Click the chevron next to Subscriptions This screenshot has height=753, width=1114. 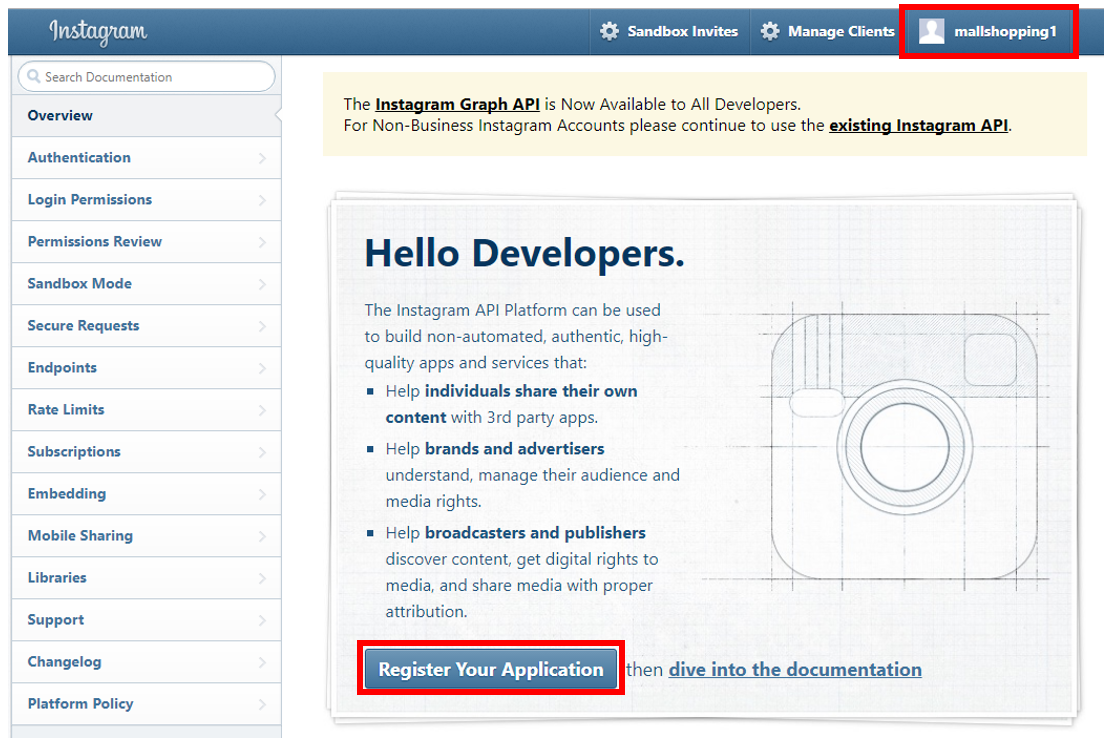coord(262,452)
